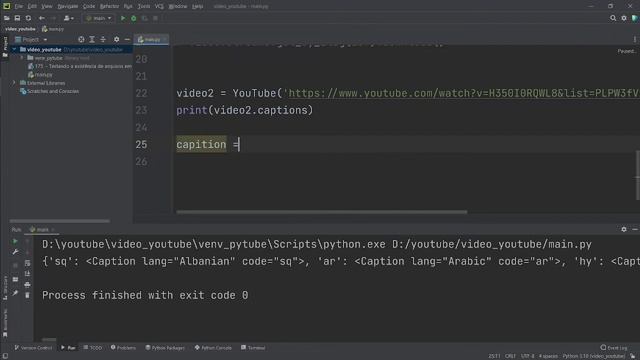
Task: Open Version Control tool window
Action: [x=33, y=348]
